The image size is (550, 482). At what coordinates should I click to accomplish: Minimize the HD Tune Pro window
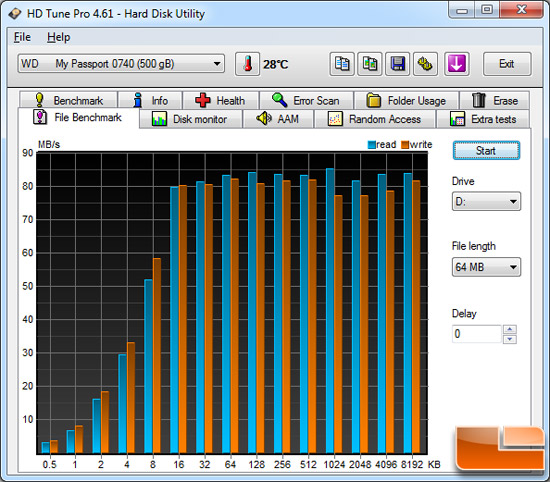pos(462,11)
